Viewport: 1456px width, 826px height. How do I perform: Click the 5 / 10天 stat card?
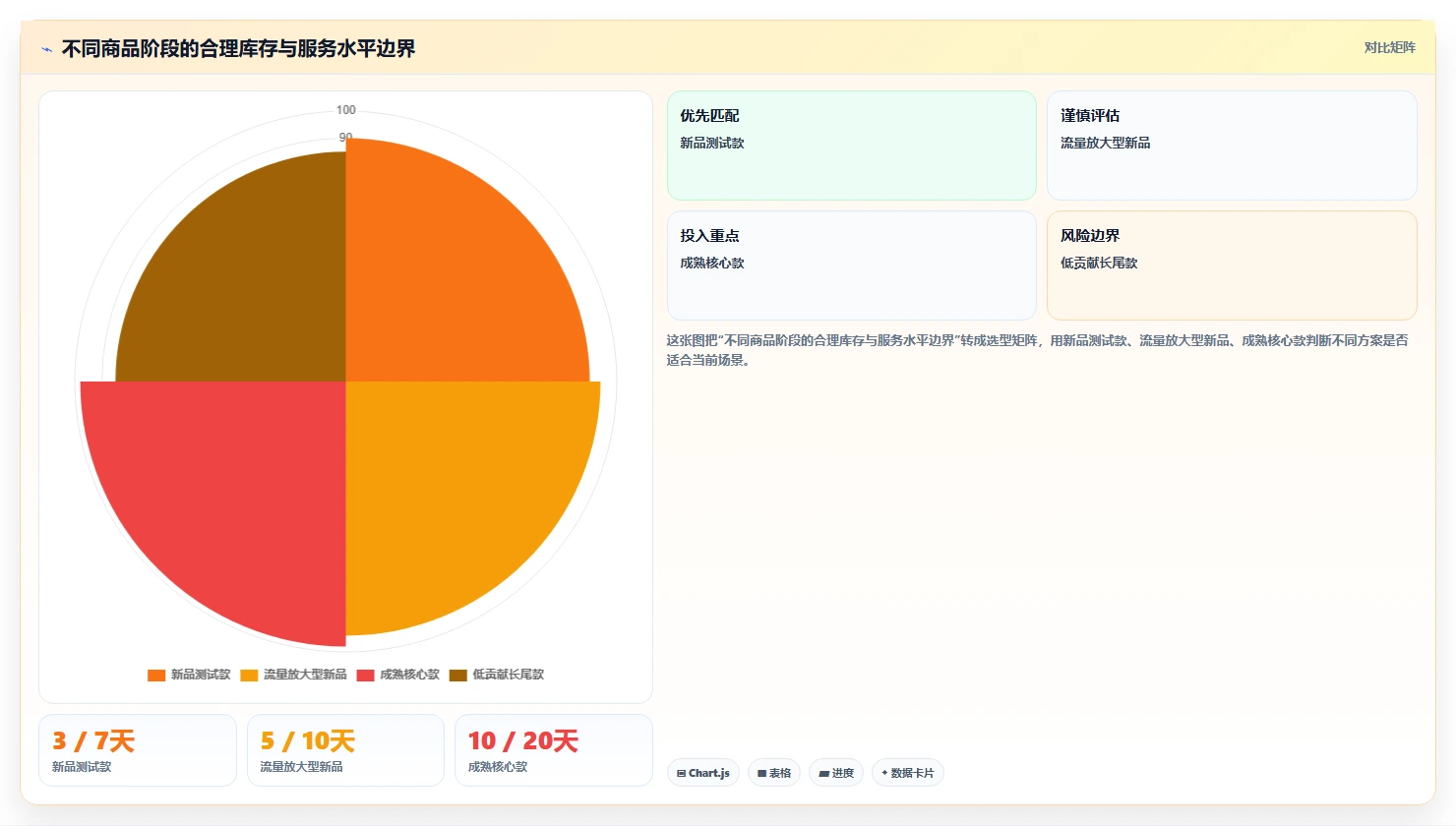(x=345, y=750)
